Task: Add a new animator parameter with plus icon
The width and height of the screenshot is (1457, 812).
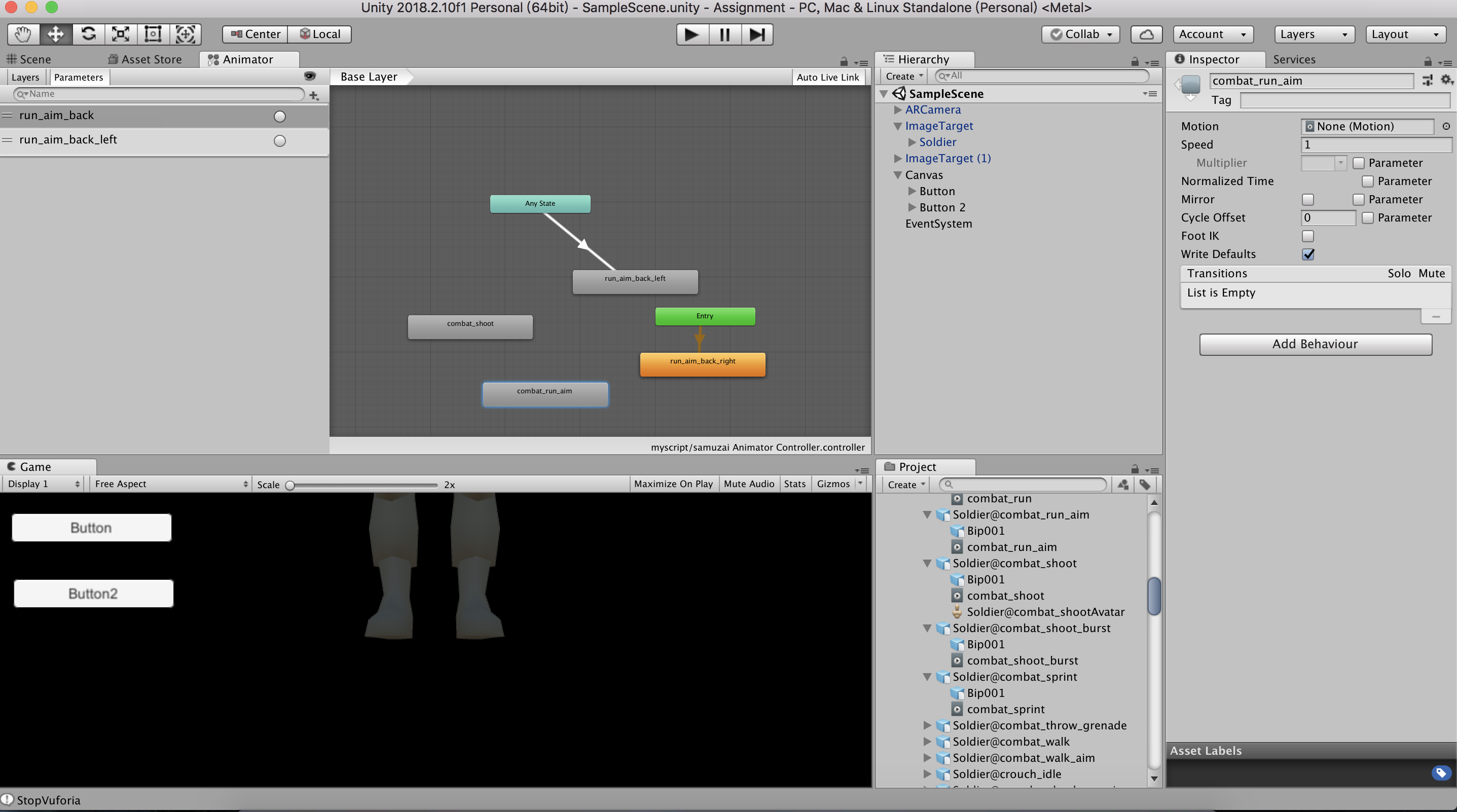Action: (314, 96)
